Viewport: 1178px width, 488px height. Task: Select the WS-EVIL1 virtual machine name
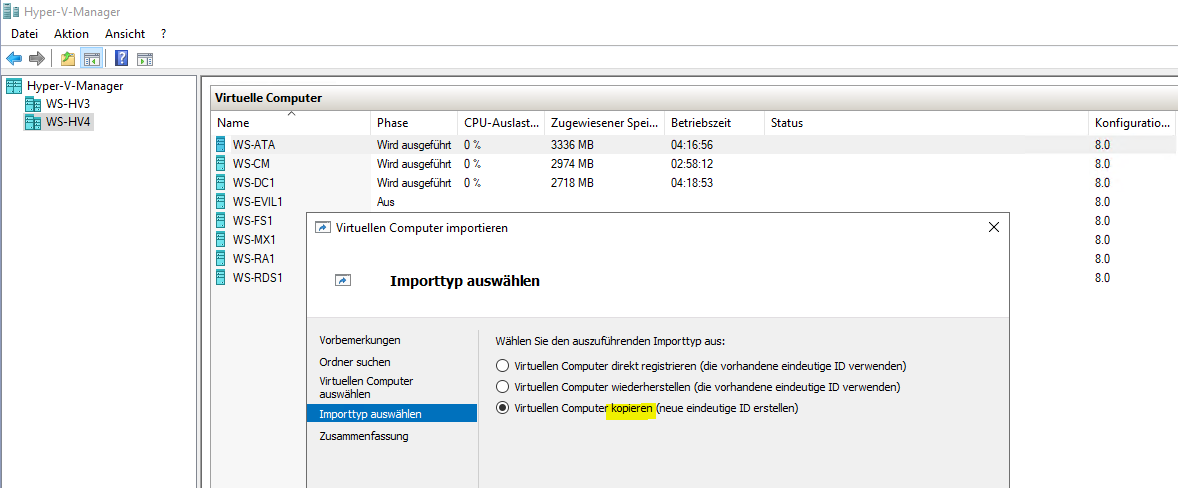258,201
